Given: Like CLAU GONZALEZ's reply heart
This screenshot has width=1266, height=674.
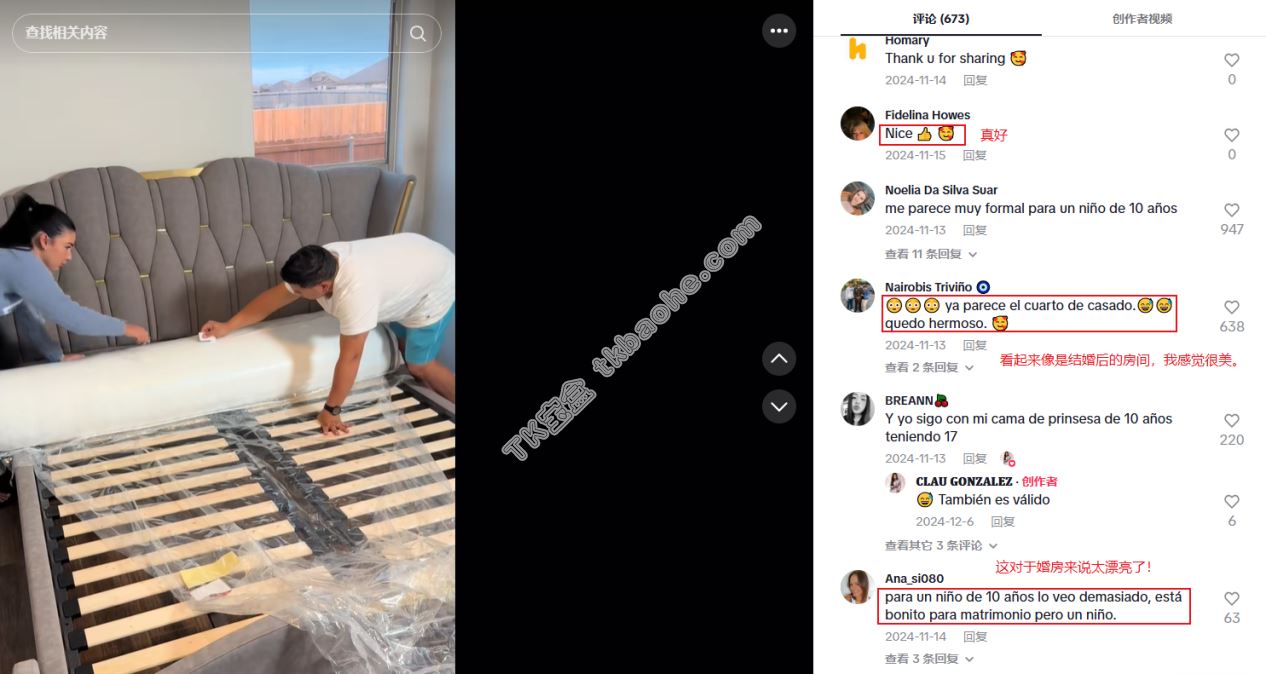Looking at the screenshot, I should 1232,501.
